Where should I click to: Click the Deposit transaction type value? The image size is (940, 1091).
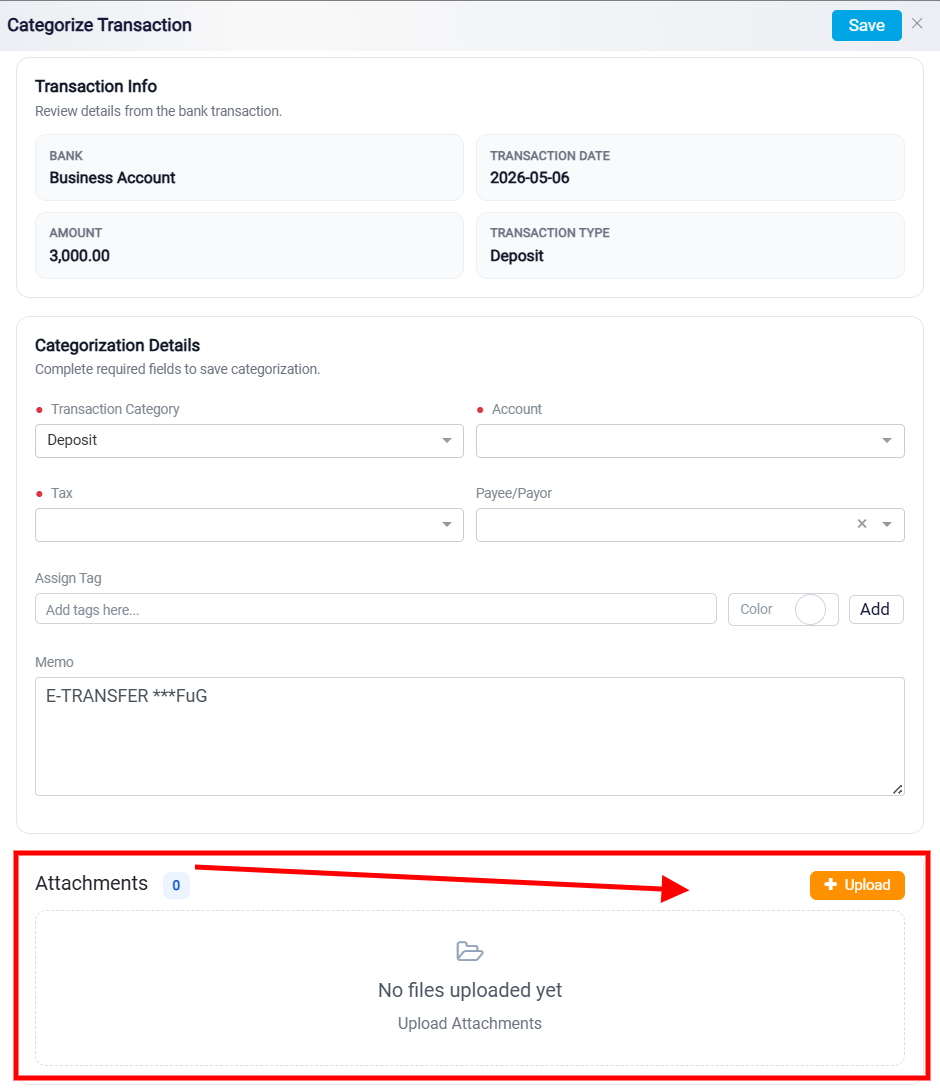point(516,256)
